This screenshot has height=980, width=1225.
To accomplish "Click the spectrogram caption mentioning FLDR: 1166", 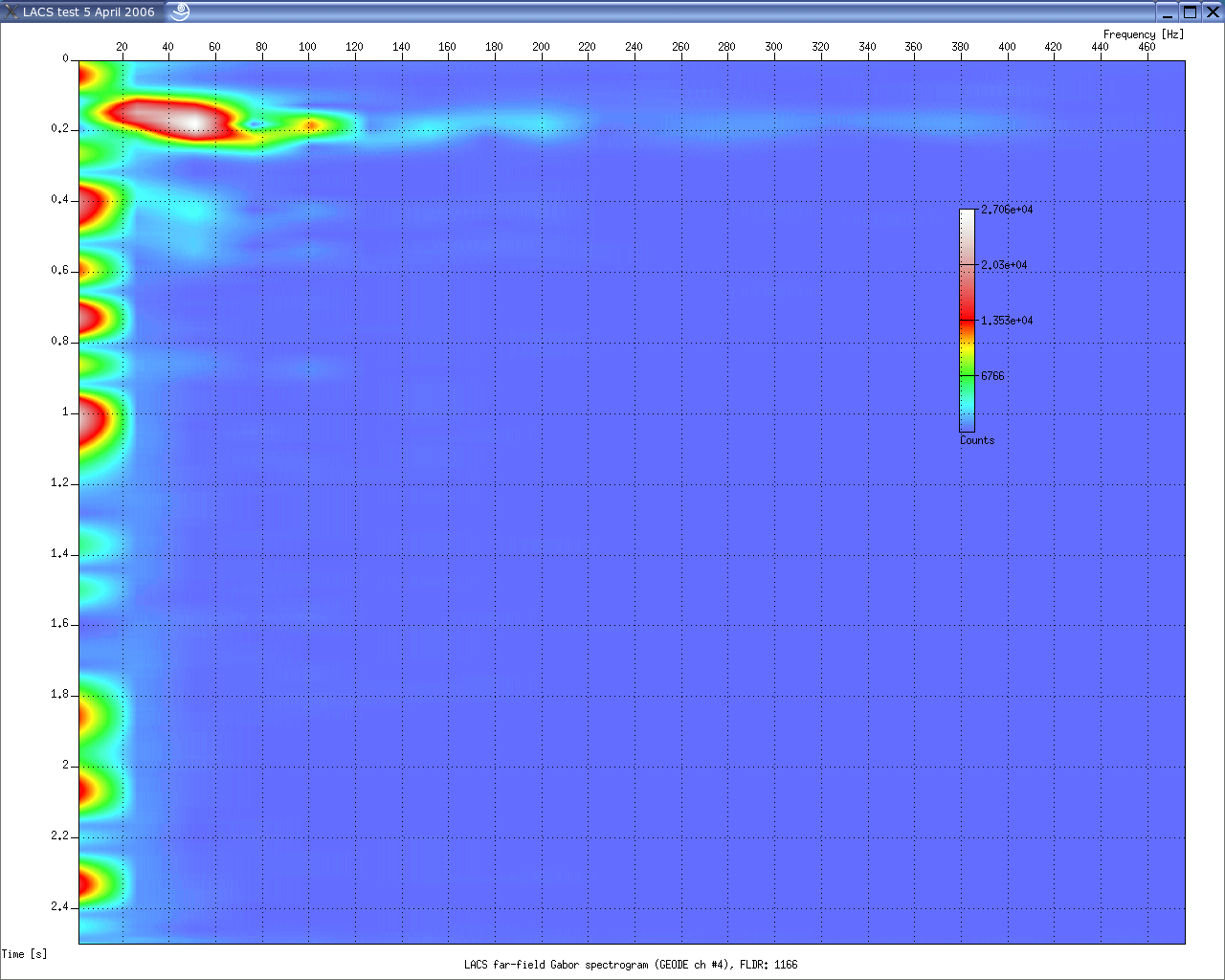I will (631, 965).
